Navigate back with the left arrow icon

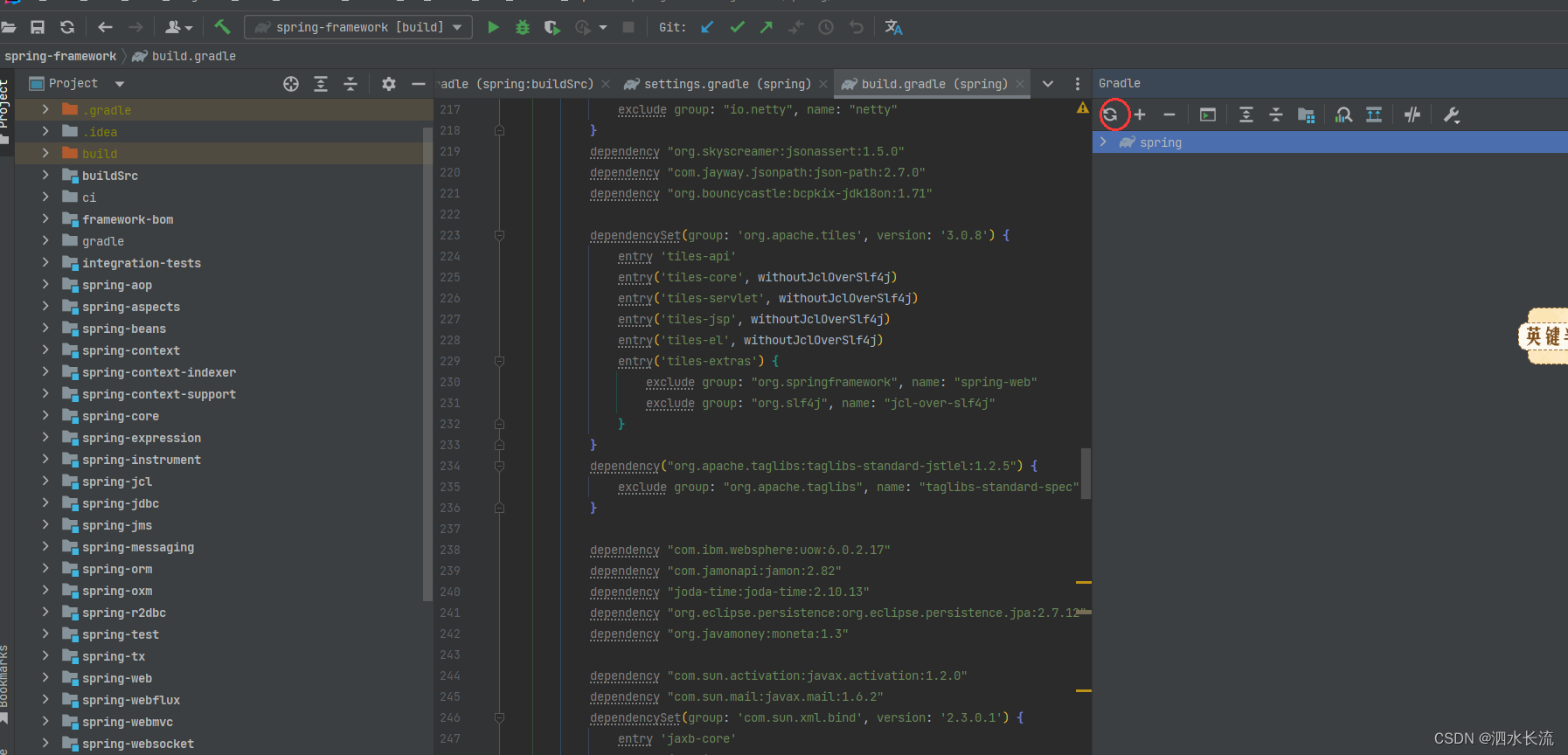pyautogui.click(x=105, y=27)
